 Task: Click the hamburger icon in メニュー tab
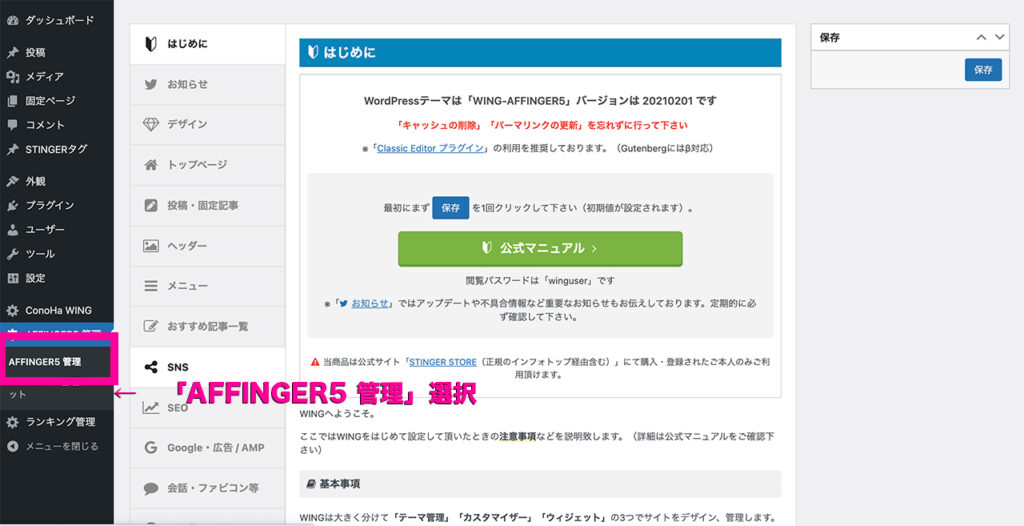(151, 286)
